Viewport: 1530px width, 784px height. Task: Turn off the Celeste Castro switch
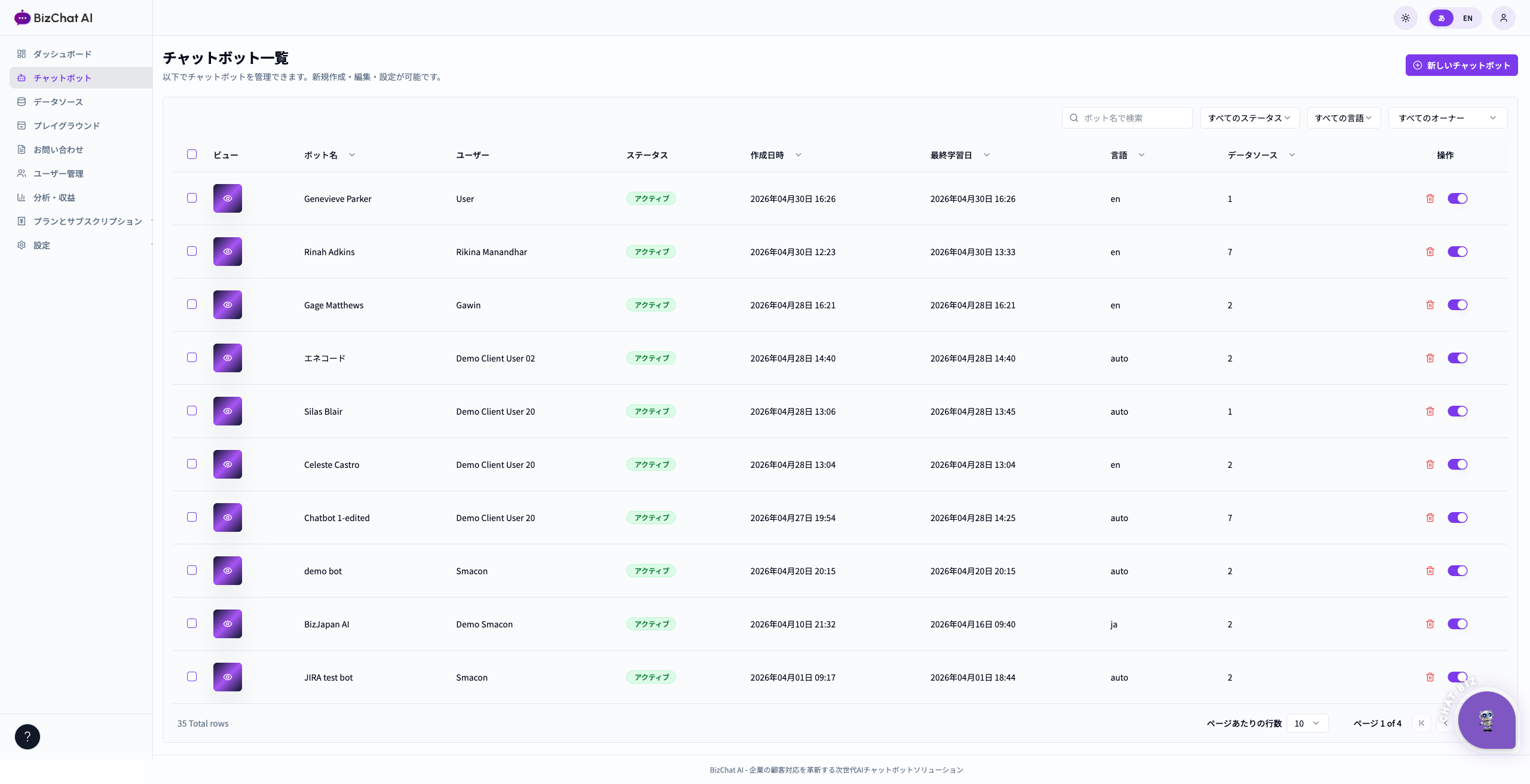coord(1457,464)
